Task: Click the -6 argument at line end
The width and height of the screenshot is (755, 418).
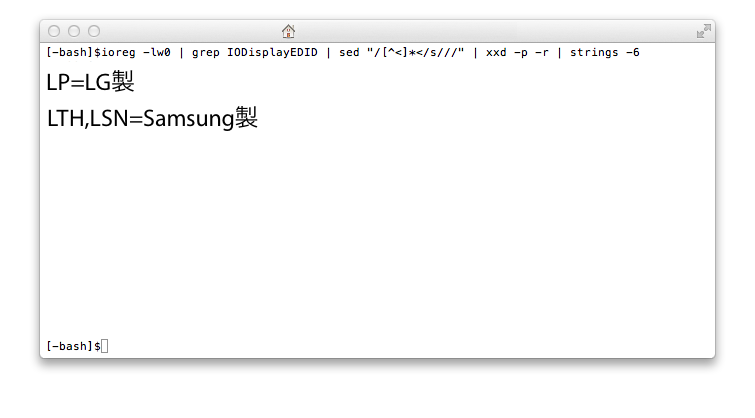Action: click(633, 52)
